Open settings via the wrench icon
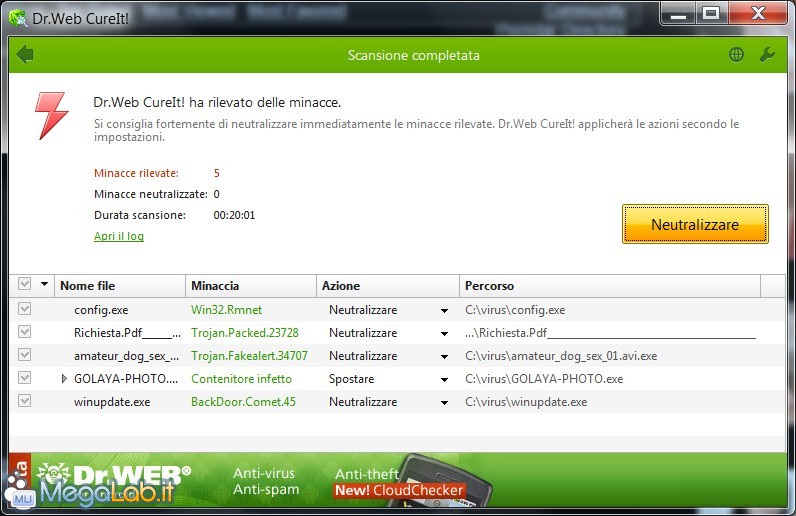 (x=767, y=55)
